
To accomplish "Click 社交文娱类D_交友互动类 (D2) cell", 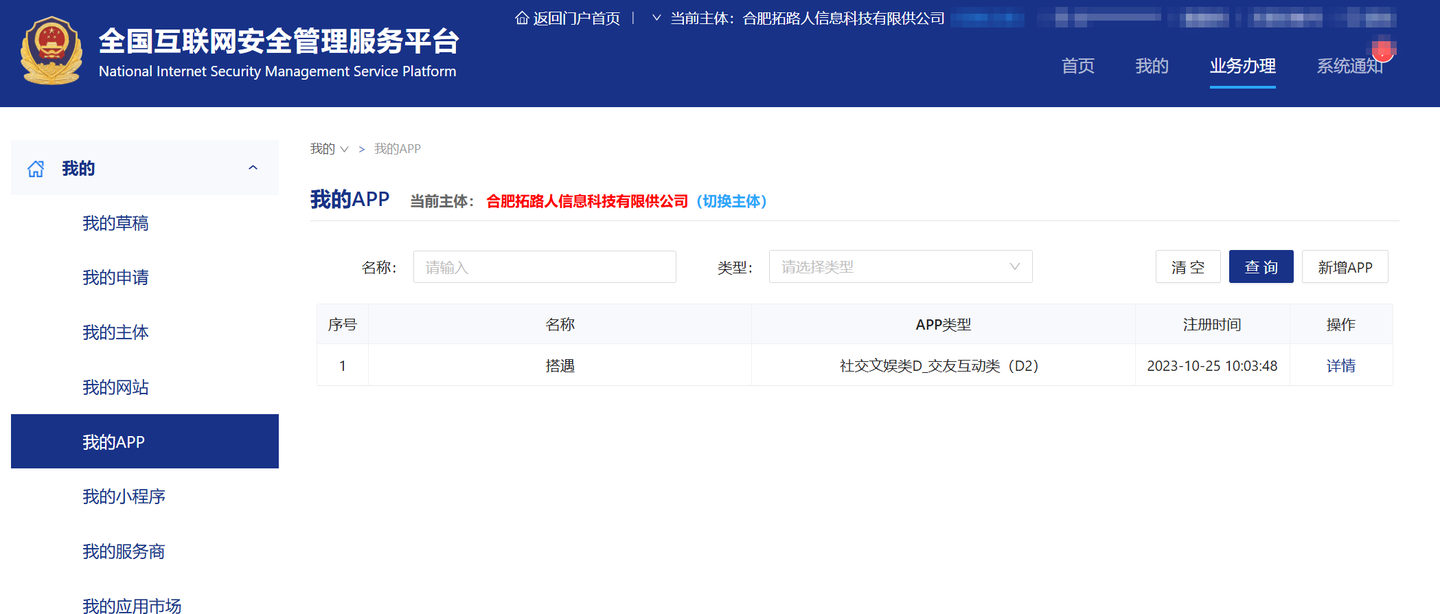I will click(943, 366).
